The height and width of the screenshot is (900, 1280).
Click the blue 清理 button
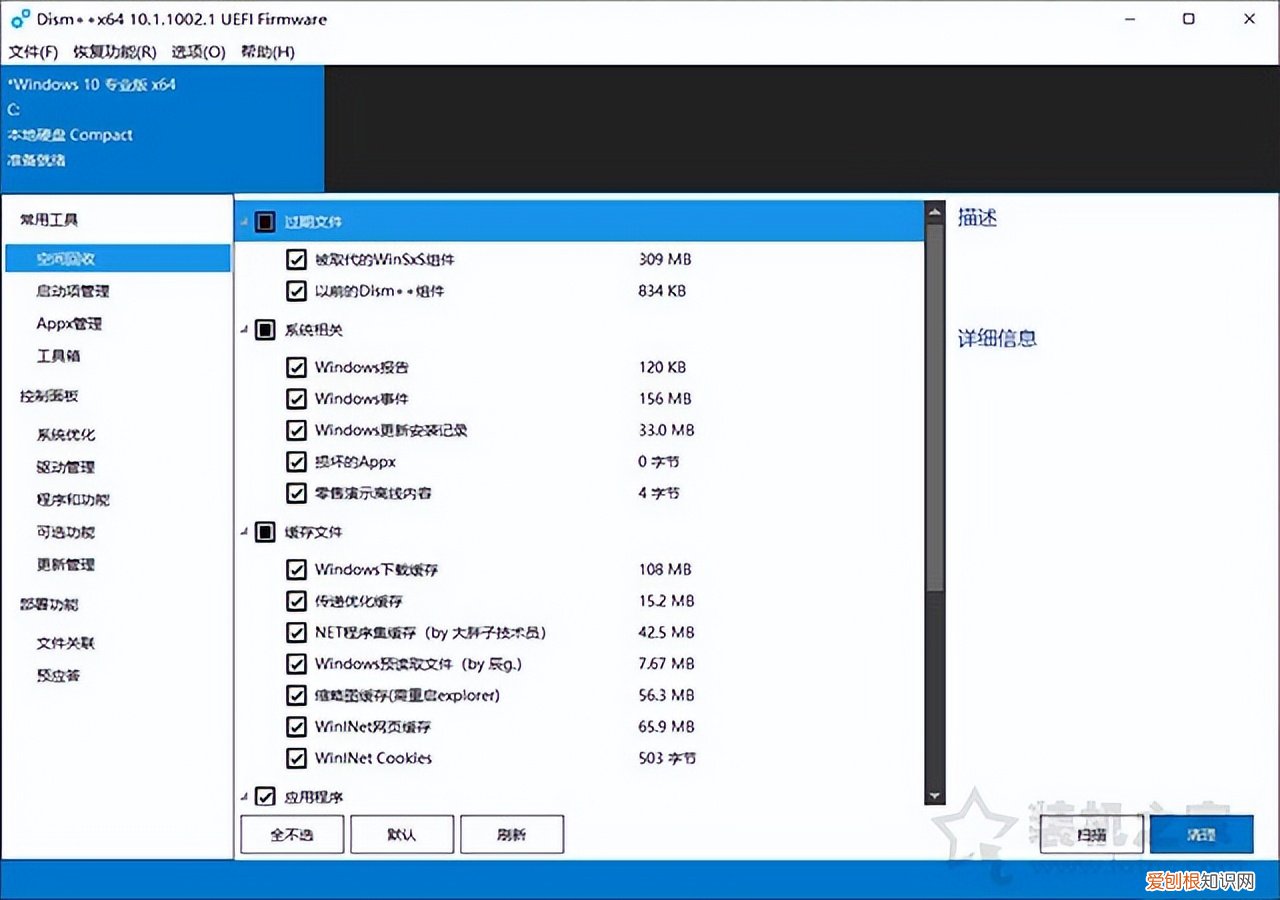1201,835
